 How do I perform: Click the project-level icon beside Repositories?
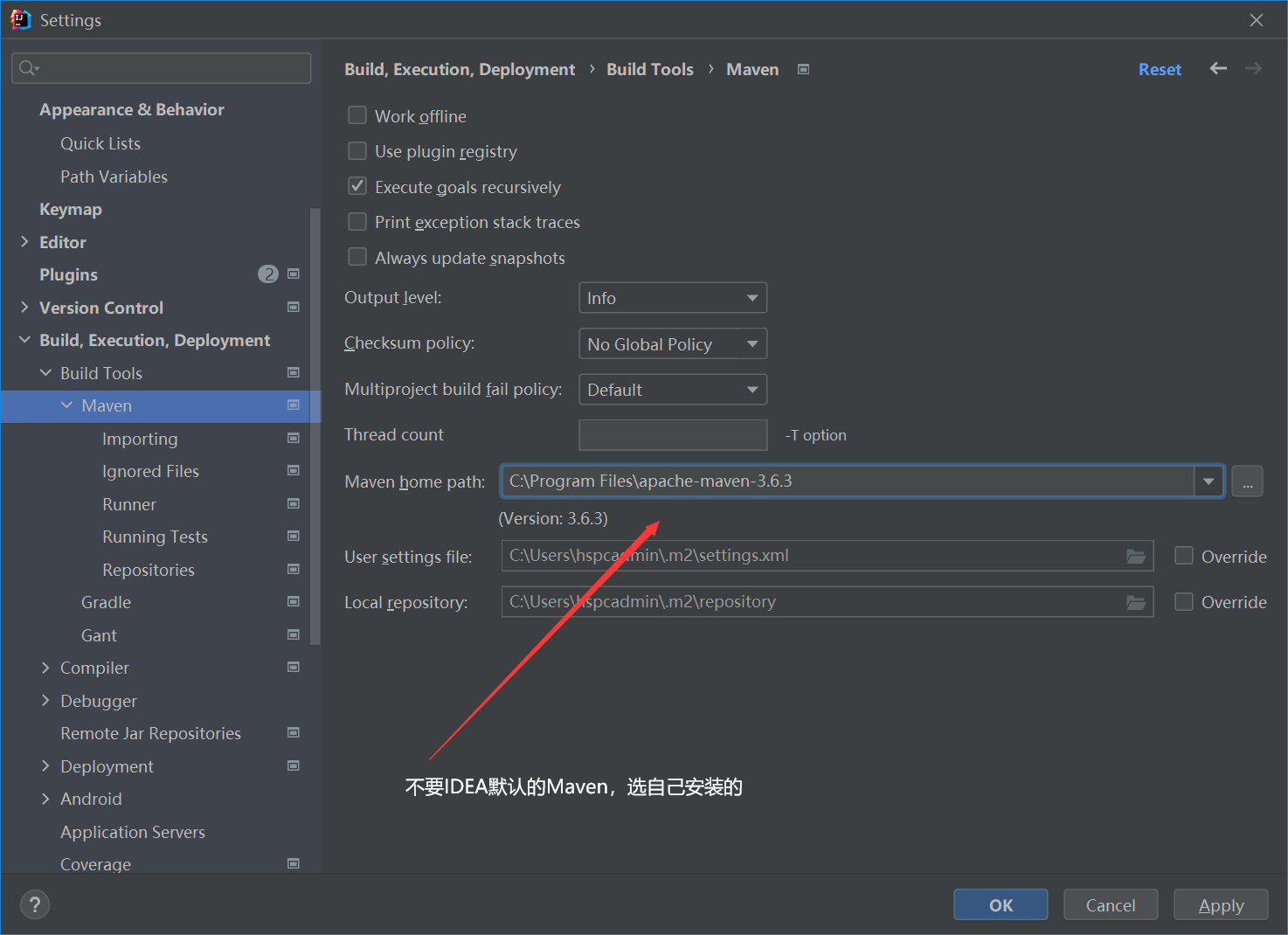tap(294, 569)
